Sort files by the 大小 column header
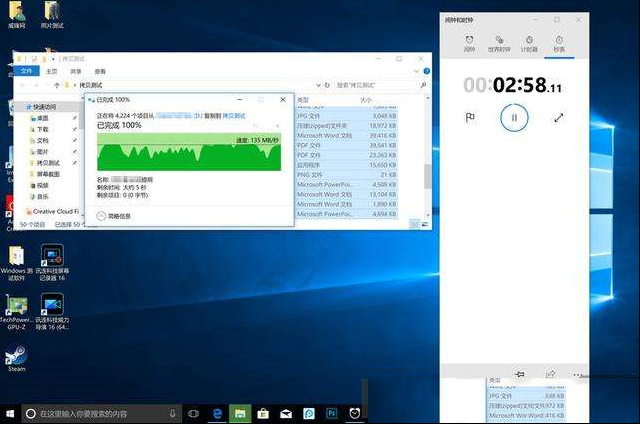The height and width of the screenshot is (424, 640). point(366,100)
